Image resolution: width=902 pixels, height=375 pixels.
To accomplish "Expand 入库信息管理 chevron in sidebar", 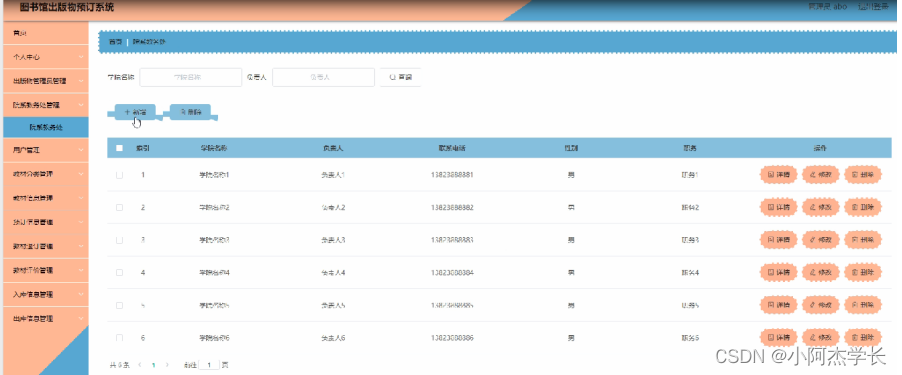I will point(81,294).
